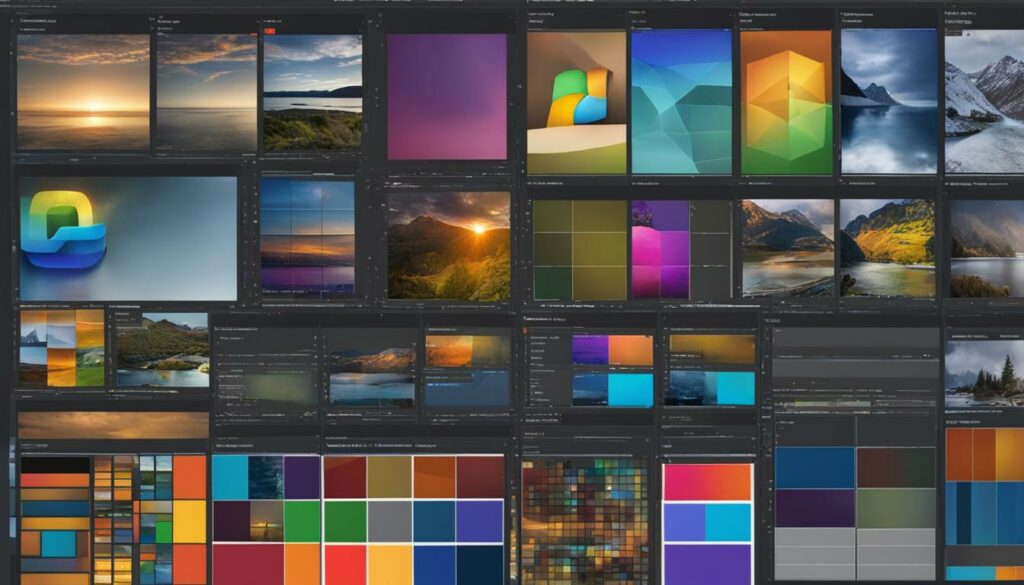Click the solid purple gradient image
This screenshot has width=1024, height=585.
pos(447,96)
